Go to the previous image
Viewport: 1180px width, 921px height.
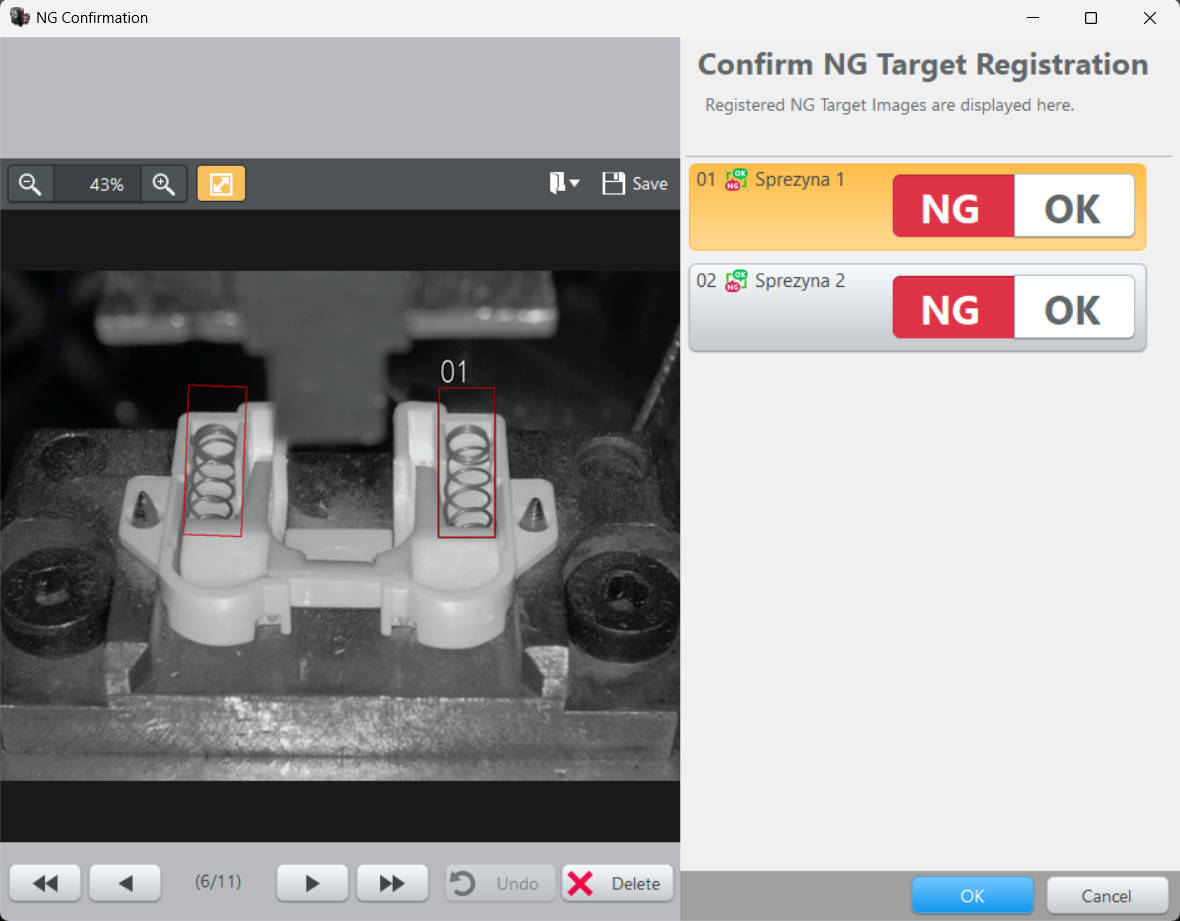(x=125, y=883)
